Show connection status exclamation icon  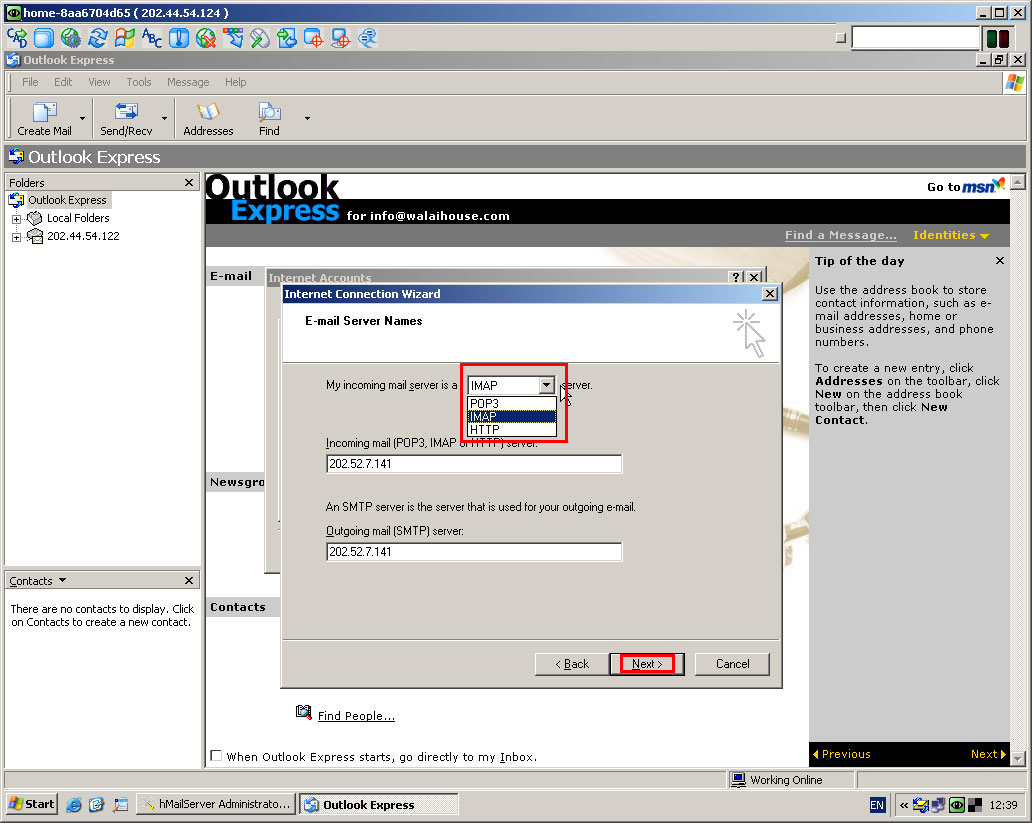[x=179, y=38]
